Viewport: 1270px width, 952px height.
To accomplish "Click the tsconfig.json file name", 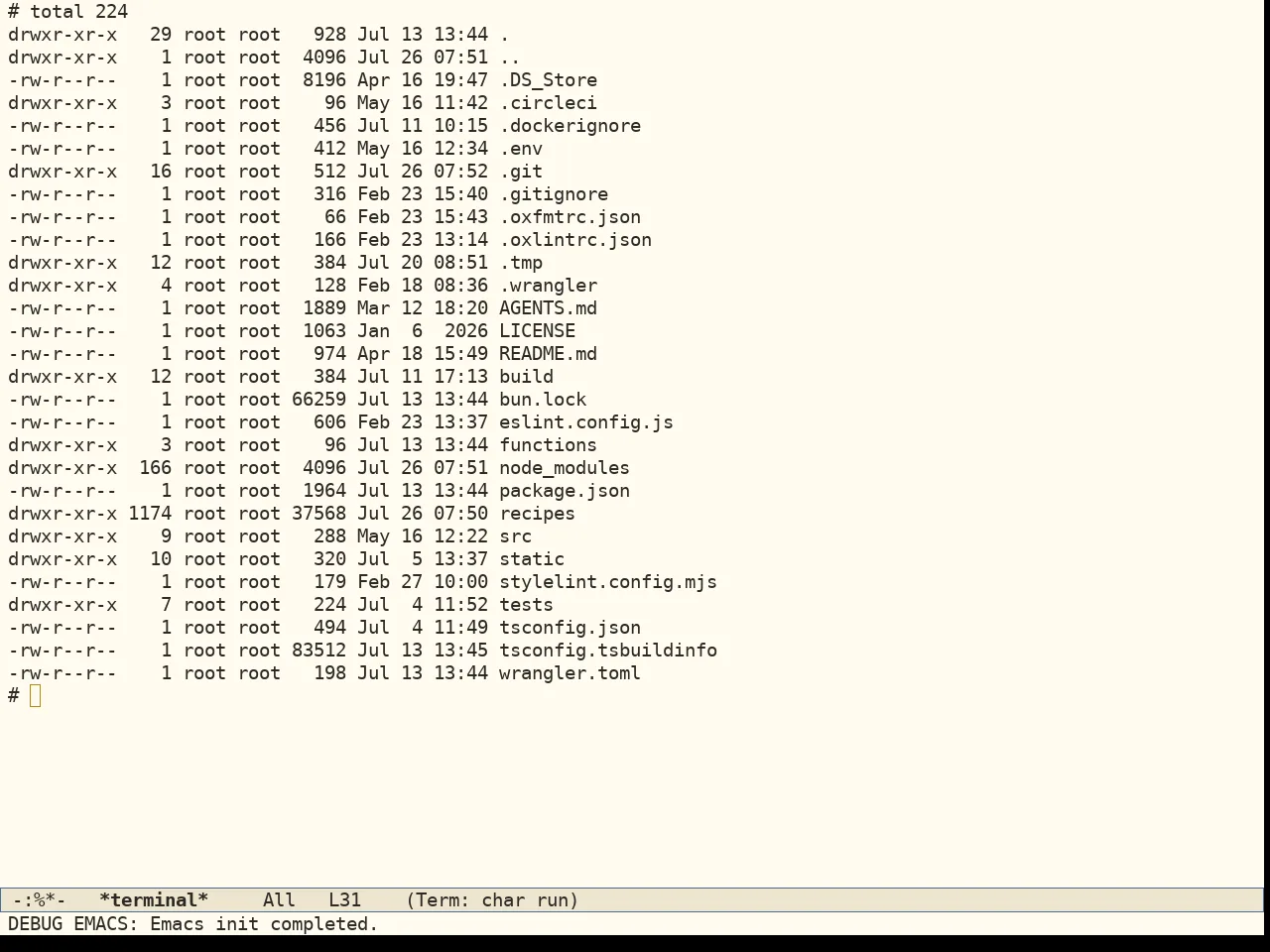I will click(570, 628).
